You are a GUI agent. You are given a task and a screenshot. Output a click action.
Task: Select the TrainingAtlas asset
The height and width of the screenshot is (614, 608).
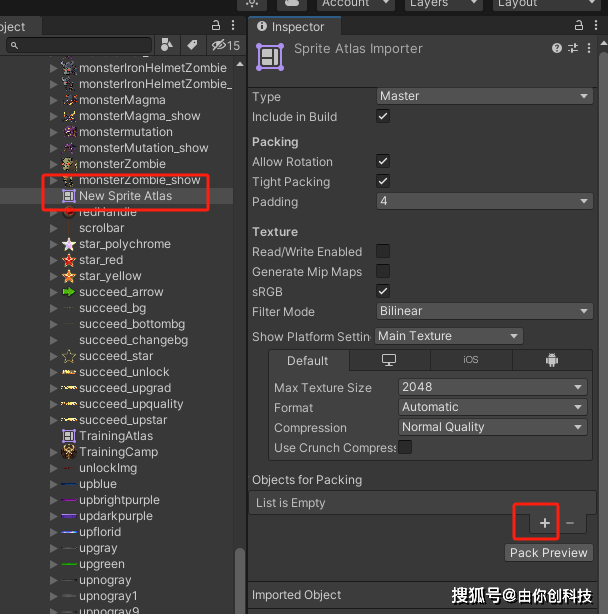pos(117,436)
